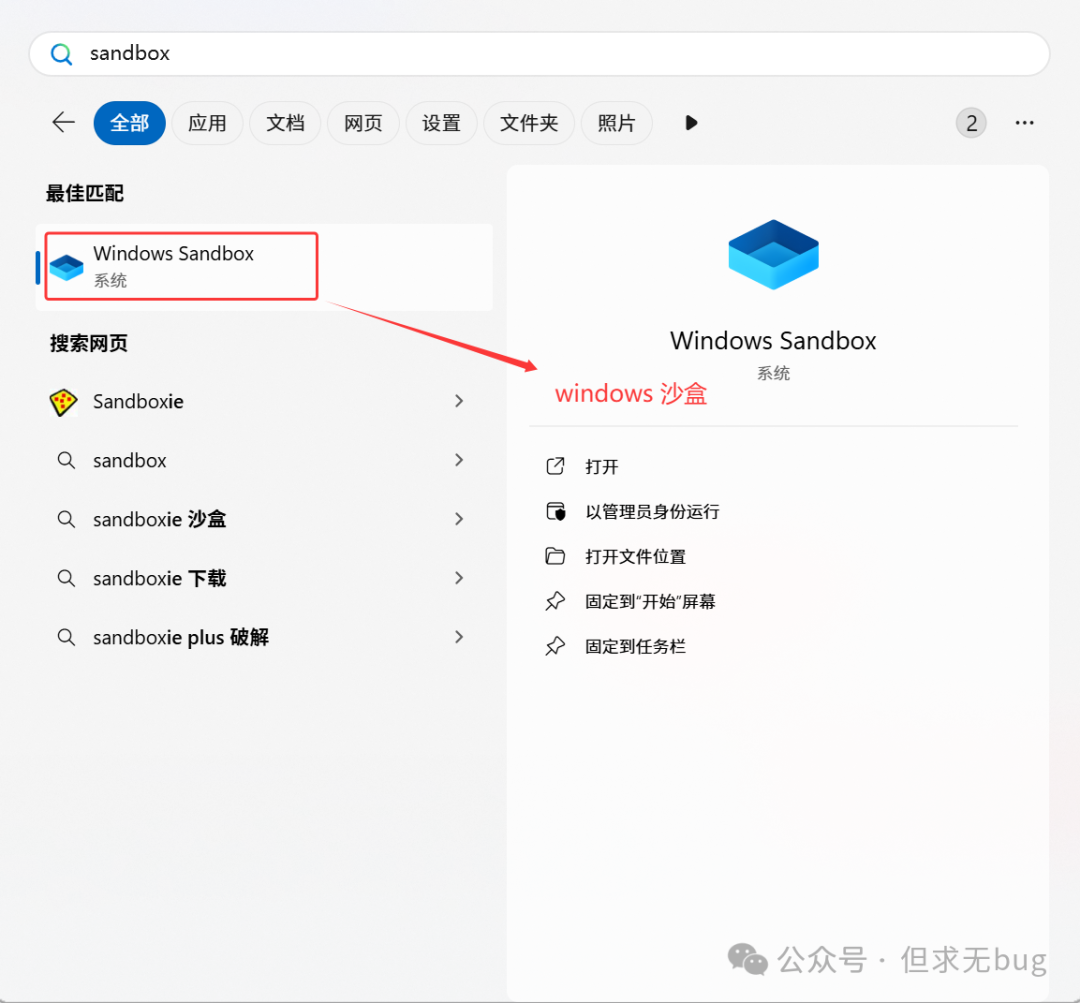The width and height of the screenshot is (1080, 1003).
Task: Click the large Windows Sandbox logo
Action: point(773,254)
